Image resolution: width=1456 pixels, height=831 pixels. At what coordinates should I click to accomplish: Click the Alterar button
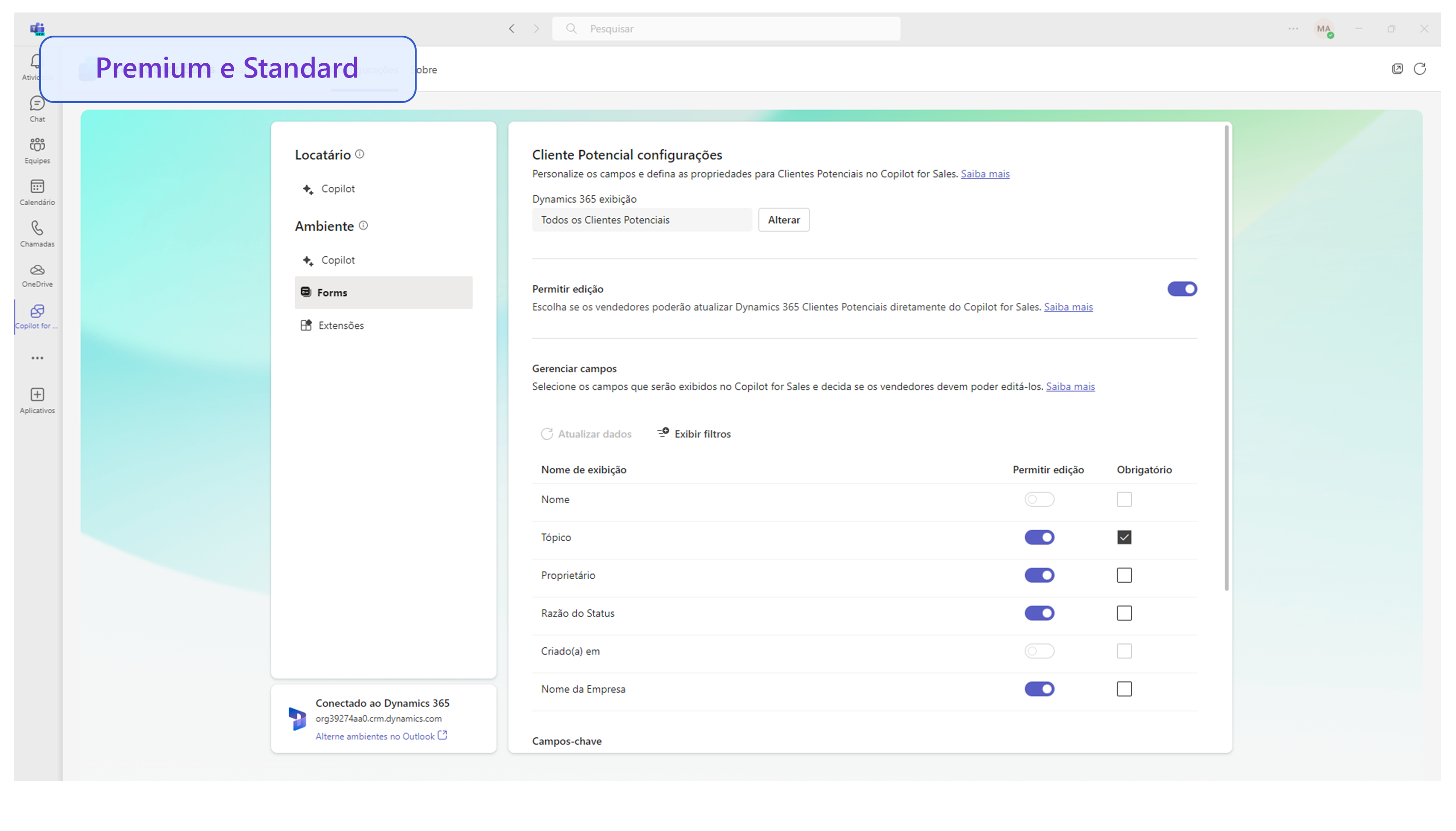tap(783, 220)
